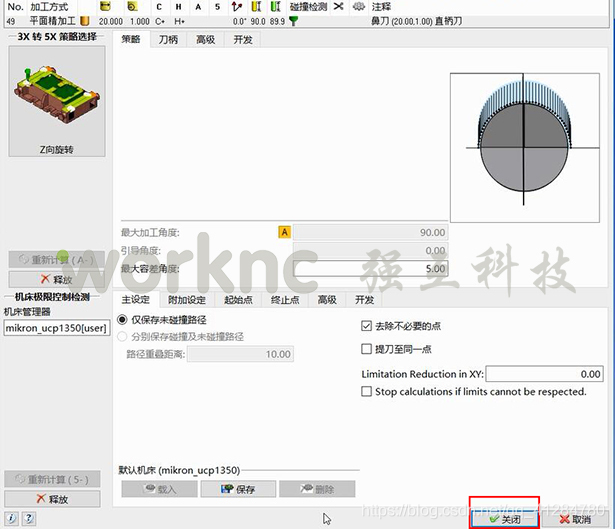The image size is (615, 529).
Task: Click the 引导角度 field showing 0.00
Action: [371, 250]
